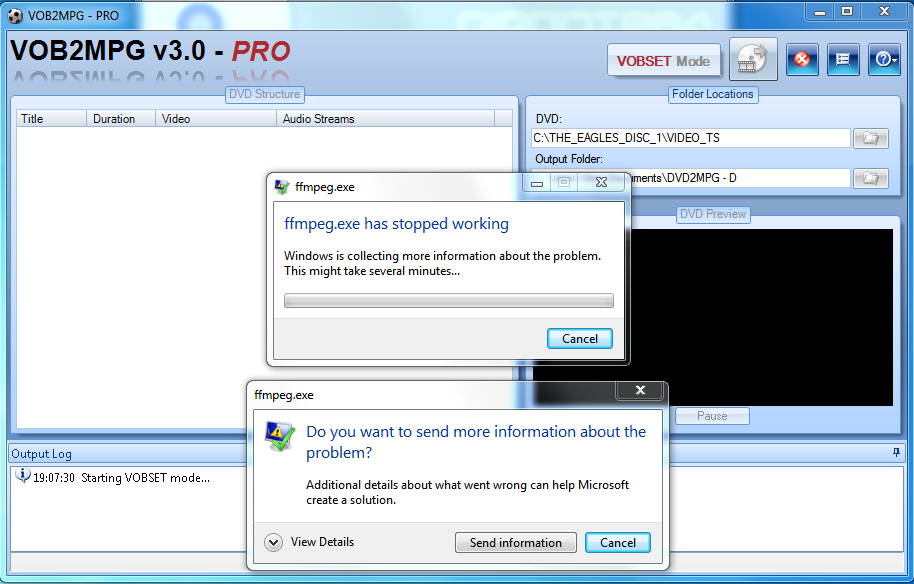The height and width of the screenshot is (584, 914).
Task: Click the VOB2MPG app icon in title bar
Action: (15, 16)
